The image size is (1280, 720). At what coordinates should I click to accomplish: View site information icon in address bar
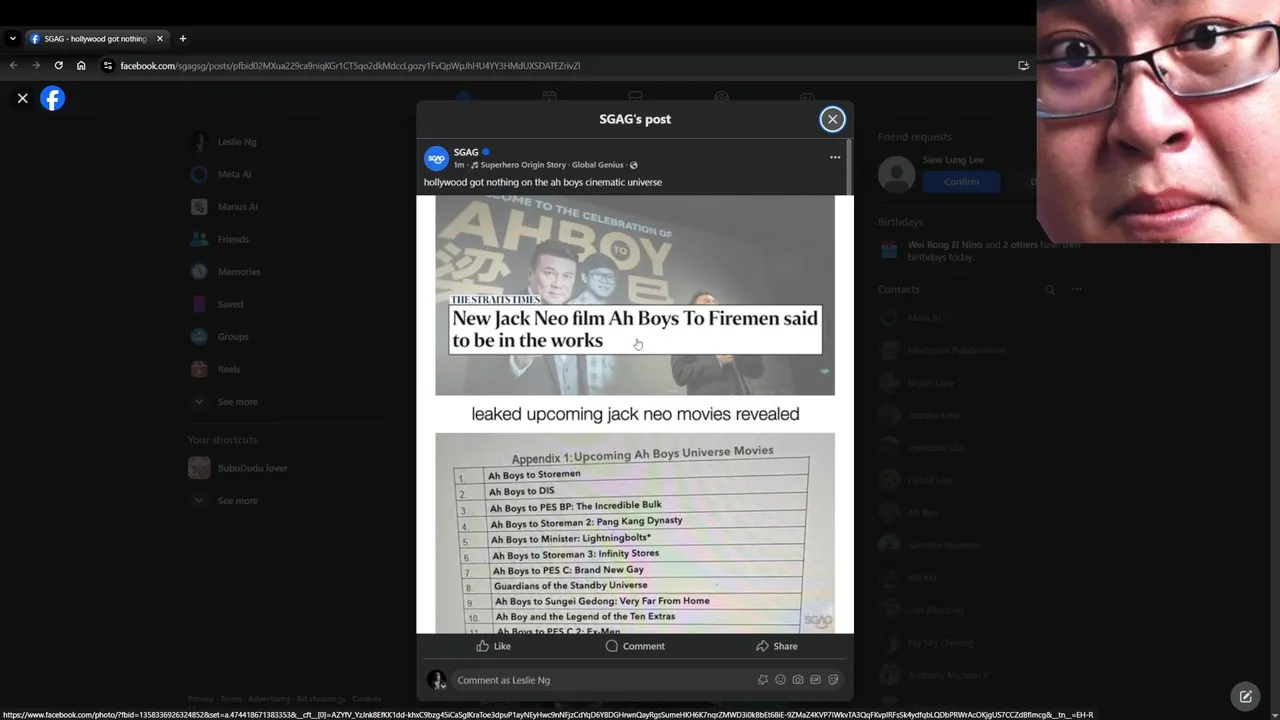[108, 66]
